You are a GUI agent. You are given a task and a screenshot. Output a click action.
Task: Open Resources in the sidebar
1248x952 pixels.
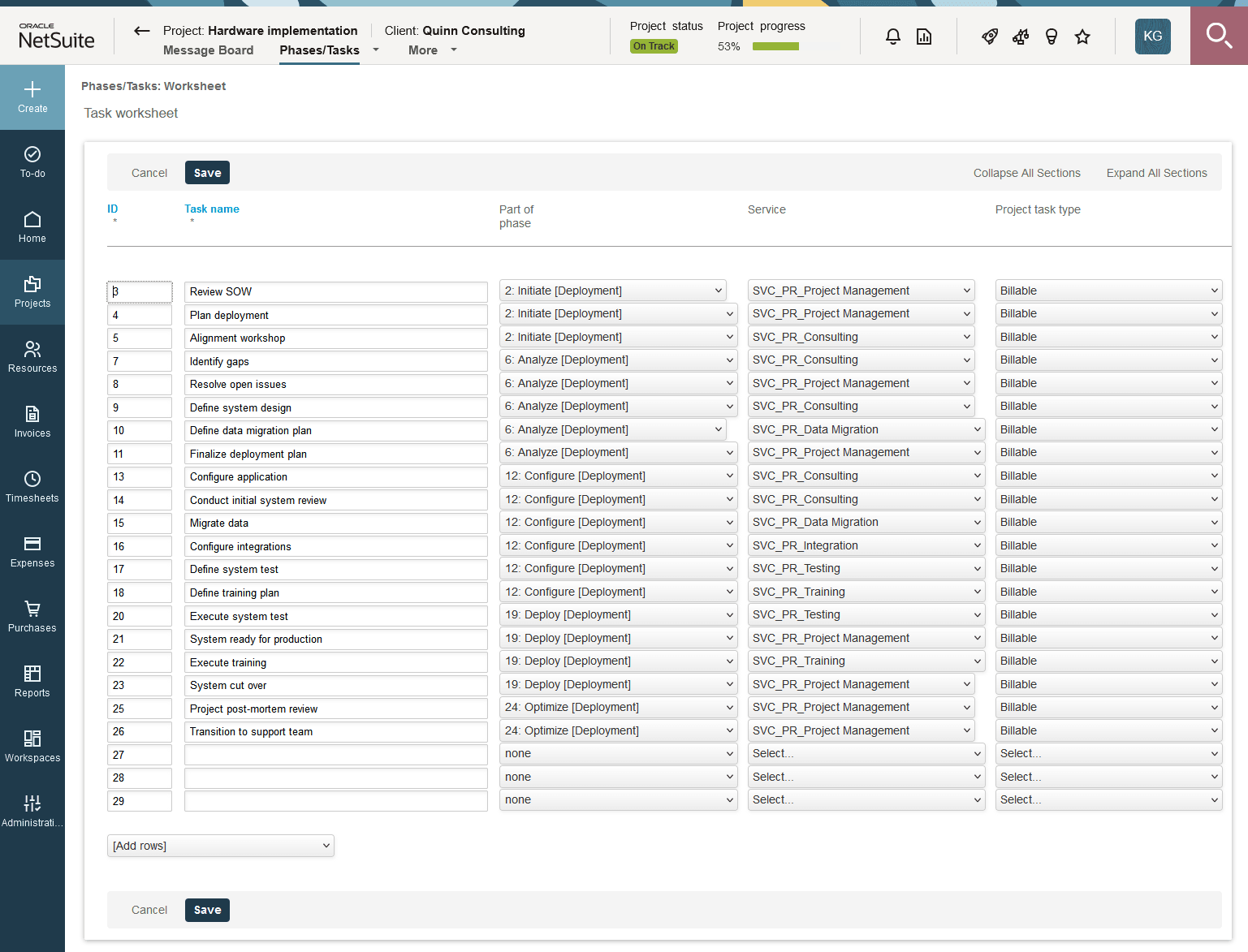32,357
